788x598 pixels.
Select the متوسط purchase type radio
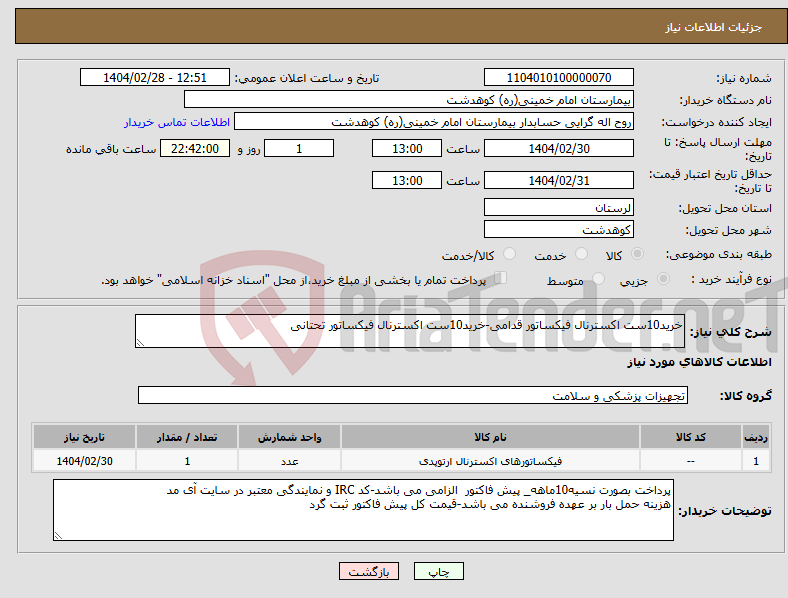pos(599,279)
